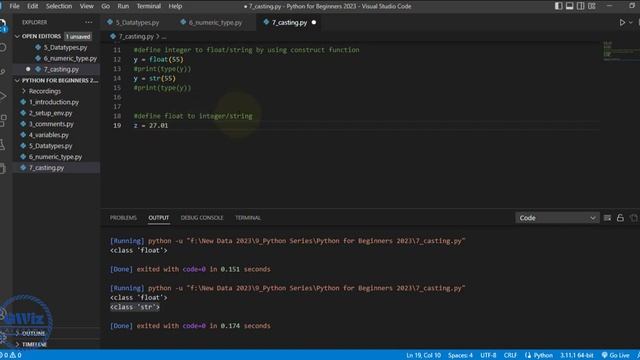Click the Python file icon on 7_casting.py tab

point(266,22)
